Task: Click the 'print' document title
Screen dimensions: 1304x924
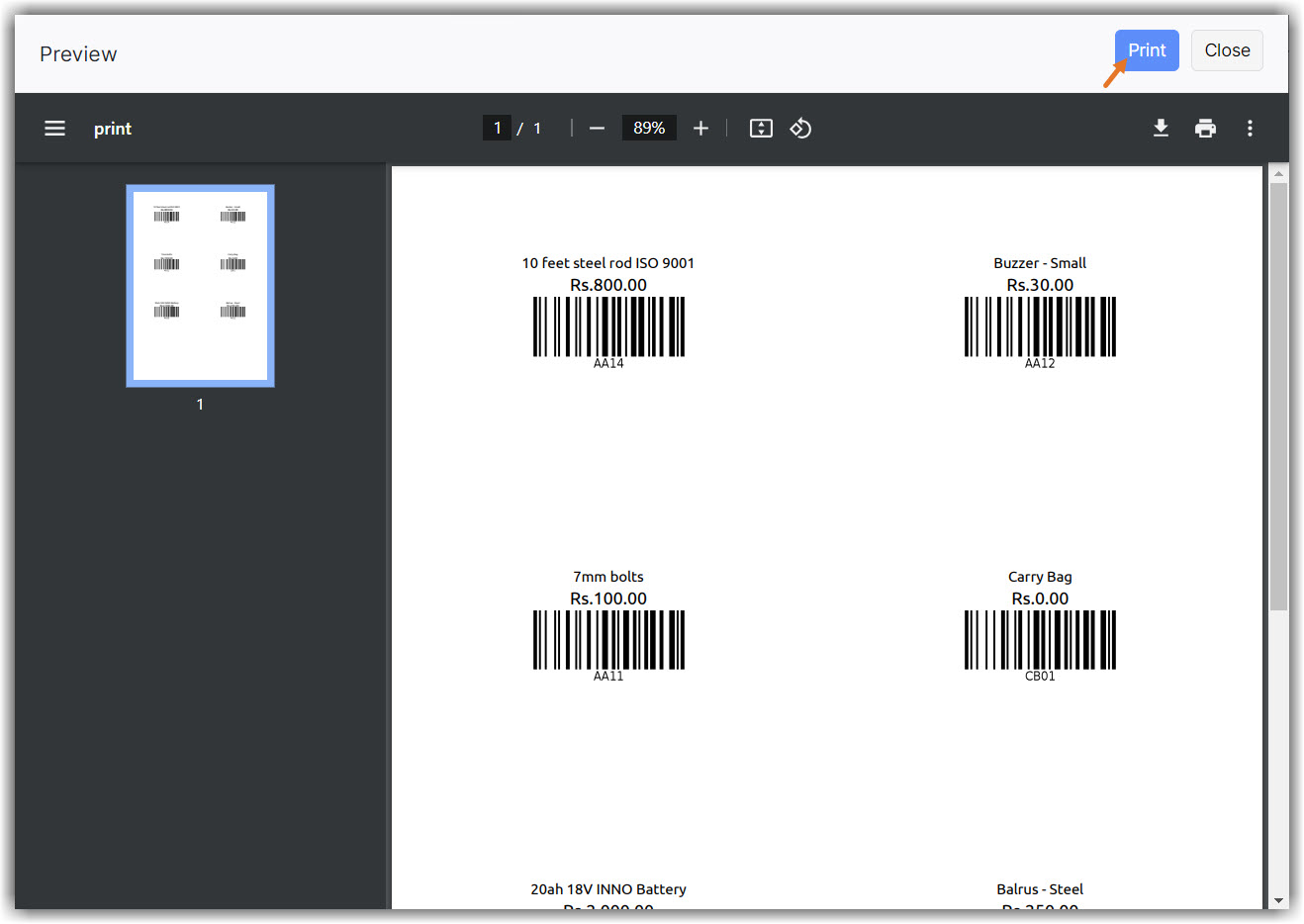Action: 113,129
